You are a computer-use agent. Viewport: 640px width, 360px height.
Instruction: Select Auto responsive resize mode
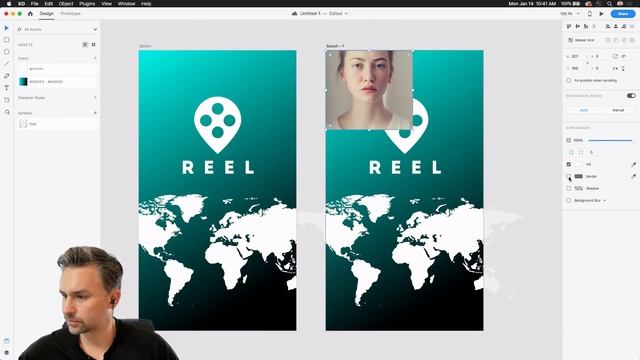coord(584,110)
